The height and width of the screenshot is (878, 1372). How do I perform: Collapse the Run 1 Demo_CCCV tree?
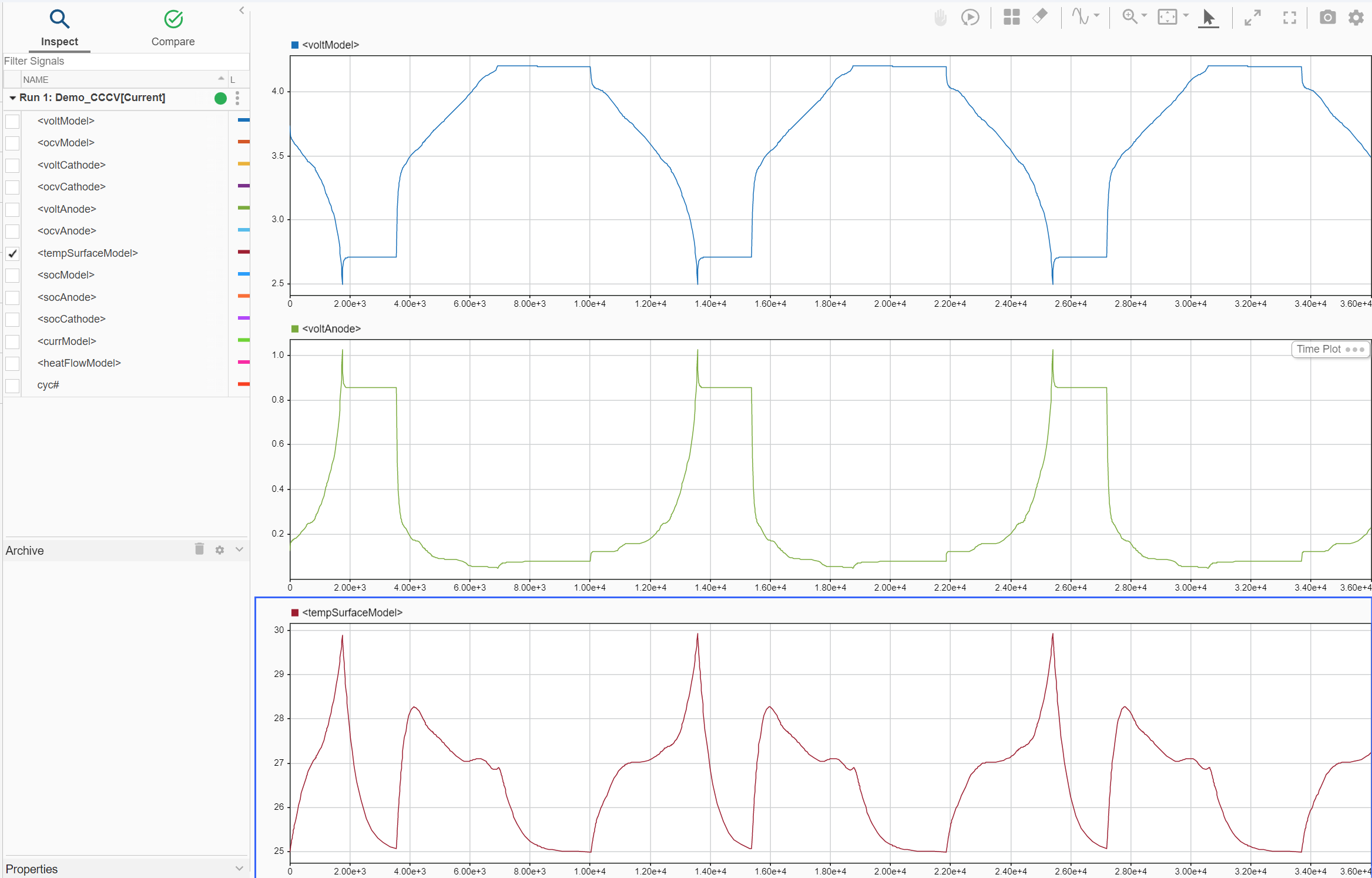12,98
